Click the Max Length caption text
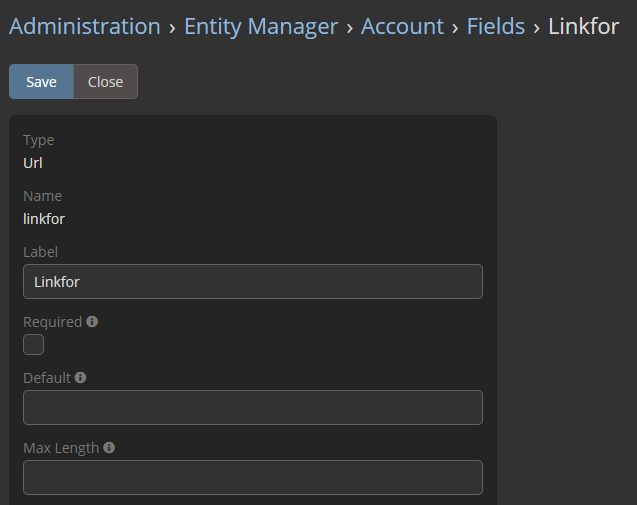 (x=61, y=448)
